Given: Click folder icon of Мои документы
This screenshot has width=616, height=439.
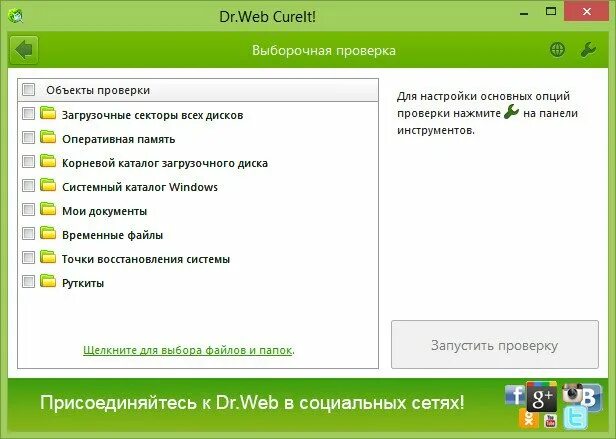Looking at the screenshot, I should click(48, 209).
